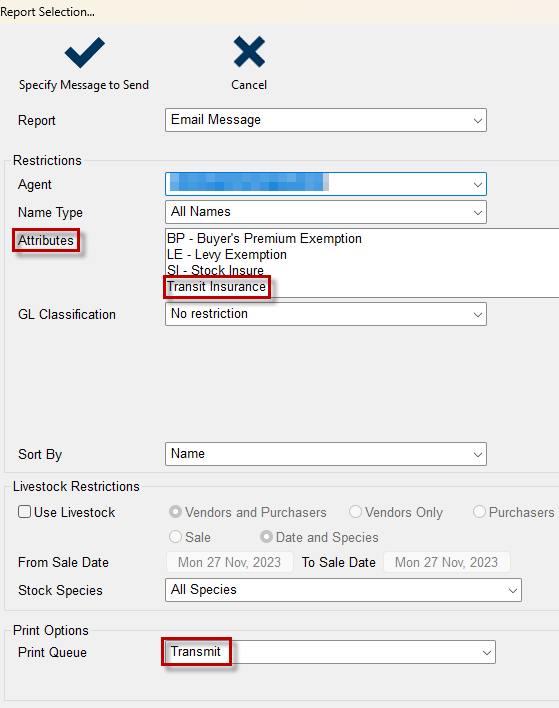Select SI - Stock Insure attribute
Image resolution: width=559 pixels, height=708 pixels.
(x=215, y=270)
